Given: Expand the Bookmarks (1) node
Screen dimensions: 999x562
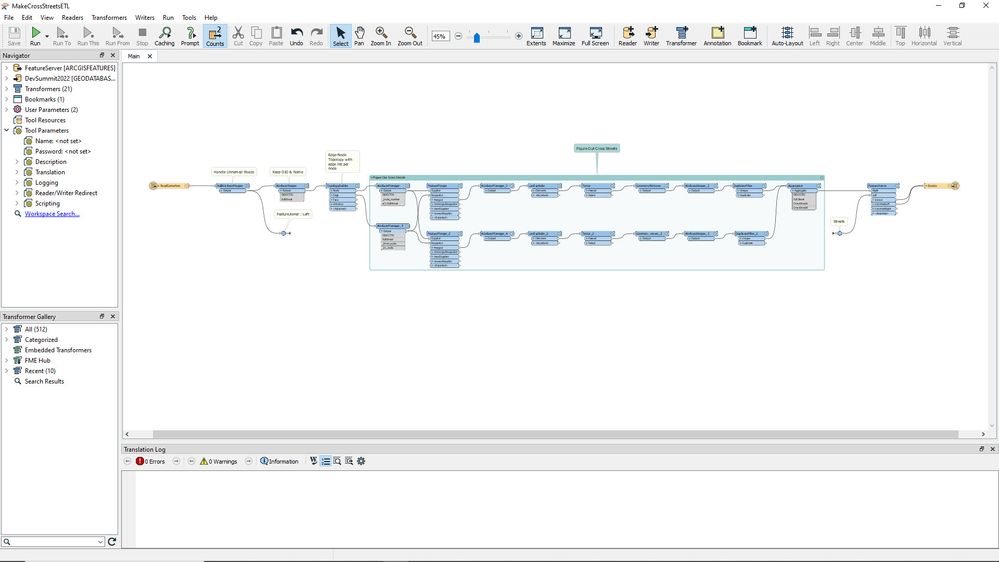Looking at the screenshot, I should pyautogui.click(x=6, y=99).
